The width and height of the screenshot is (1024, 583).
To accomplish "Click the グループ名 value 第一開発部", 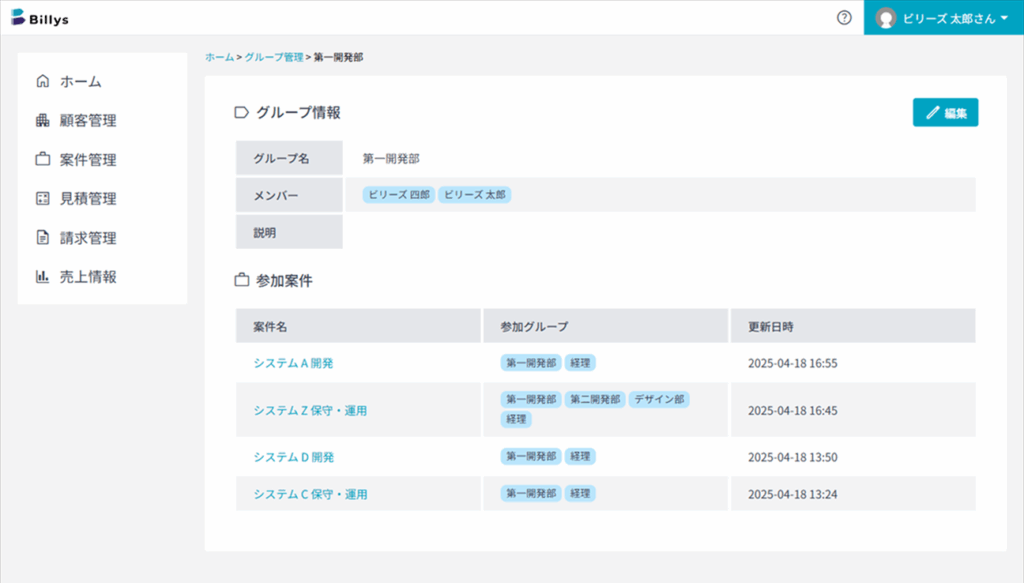I will [391, 158].
